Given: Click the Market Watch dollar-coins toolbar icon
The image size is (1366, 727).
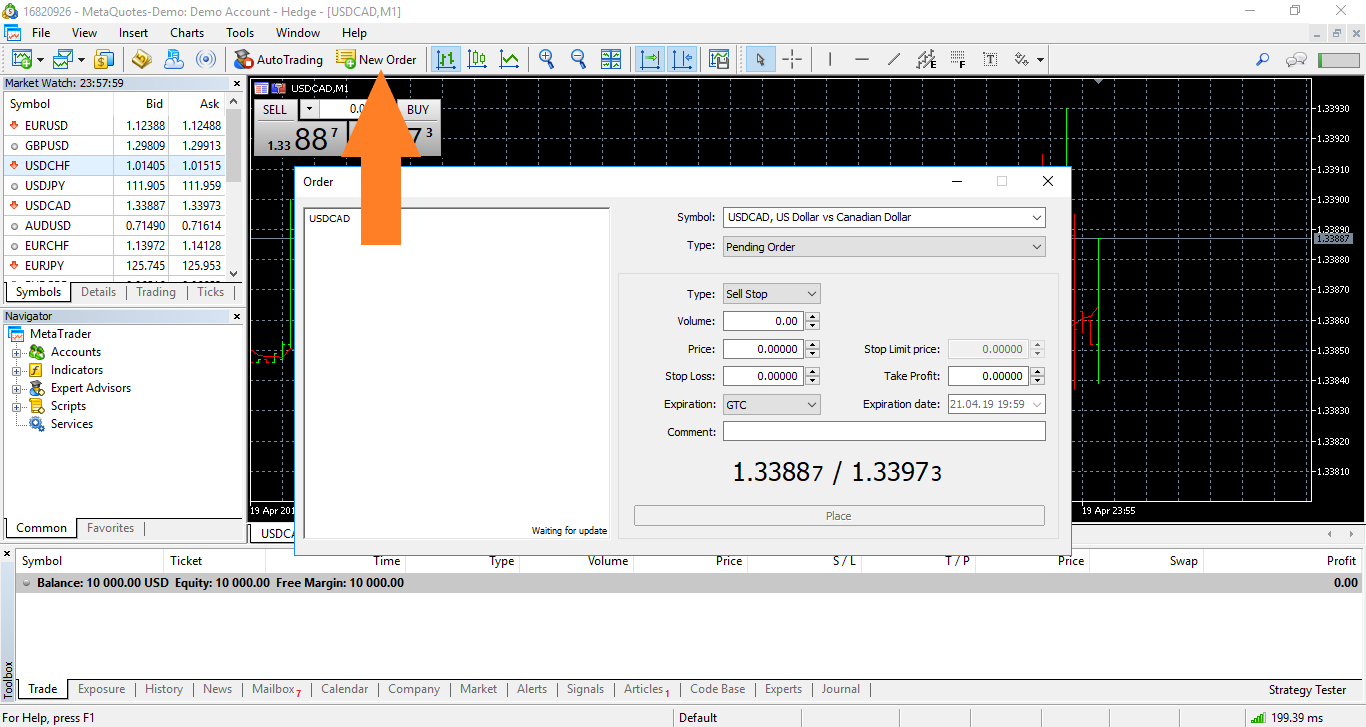Looking at the screenshot, I should point(105,59).
